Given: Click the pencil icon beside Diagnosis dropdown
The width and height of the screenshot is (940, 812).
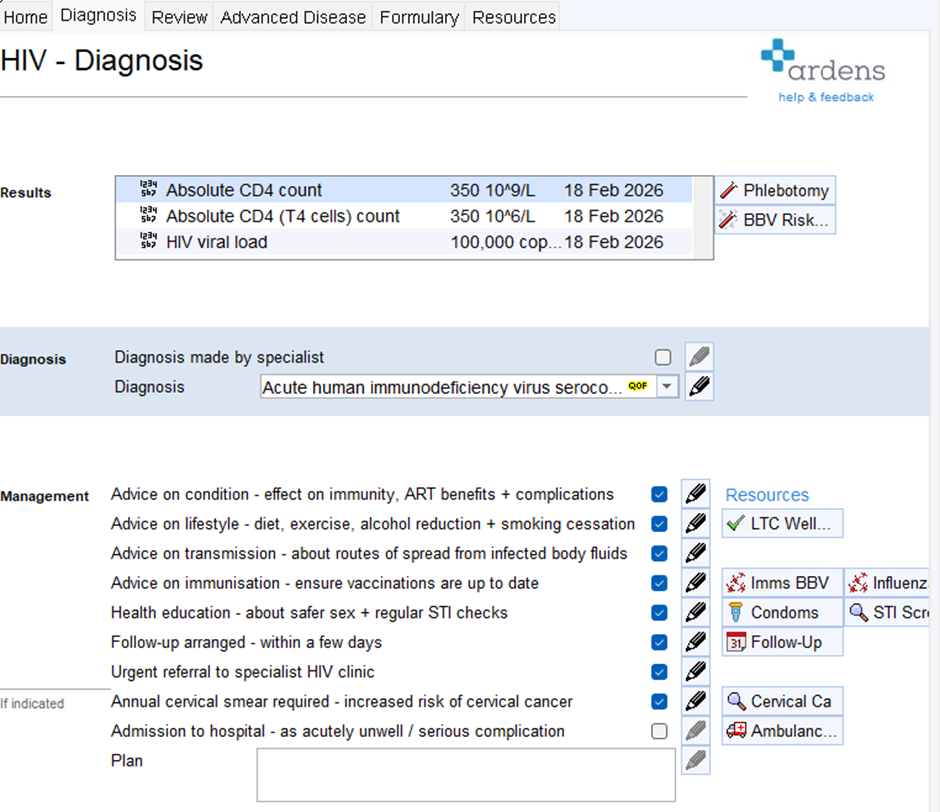Looking at the screenshot, I should (x=699, y=387).
